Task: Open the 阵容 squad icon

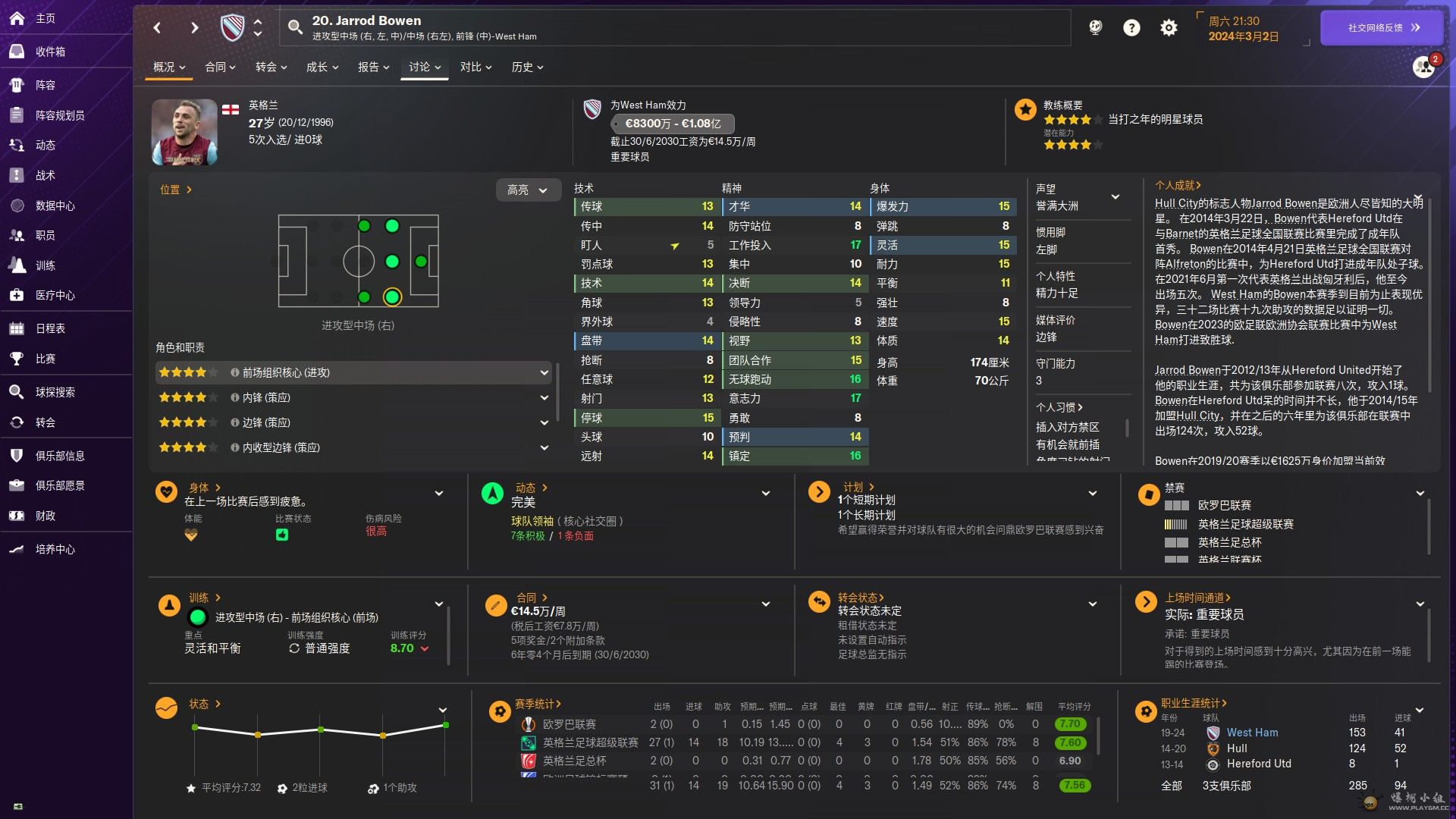Action: point(17,85)
